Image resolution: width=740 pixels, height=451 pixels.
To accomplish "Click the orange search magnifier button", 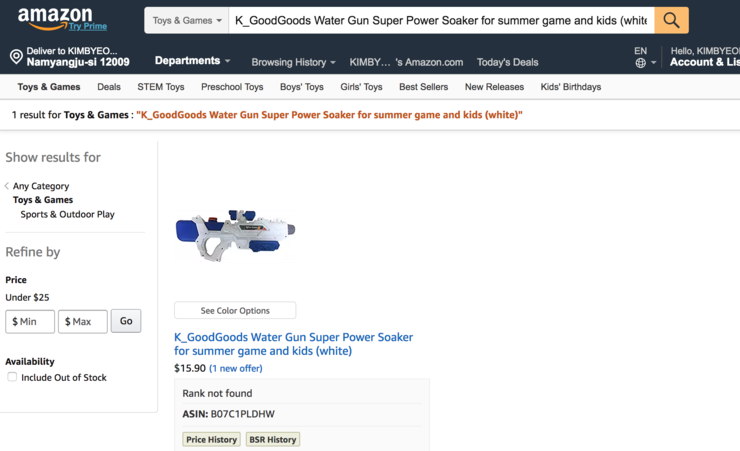I will (671, 20).
